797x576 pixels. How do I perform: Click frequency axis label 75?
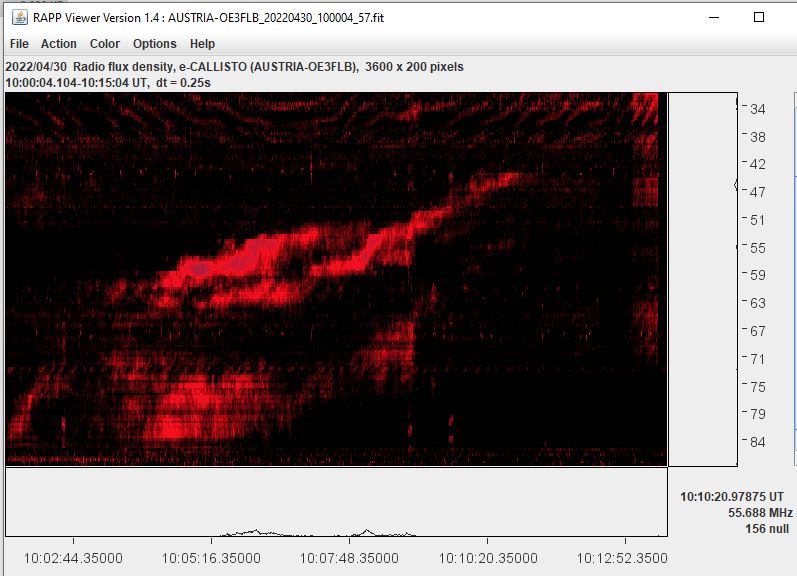757,387
